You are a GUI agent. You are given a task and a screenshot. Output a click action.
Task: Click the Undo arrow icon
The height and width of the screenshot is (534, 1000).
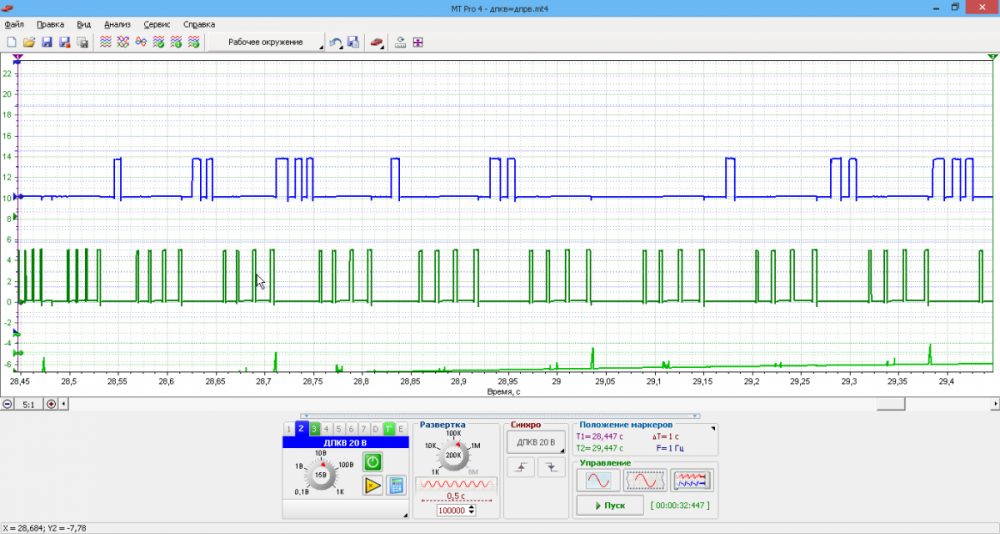[336, 42]
